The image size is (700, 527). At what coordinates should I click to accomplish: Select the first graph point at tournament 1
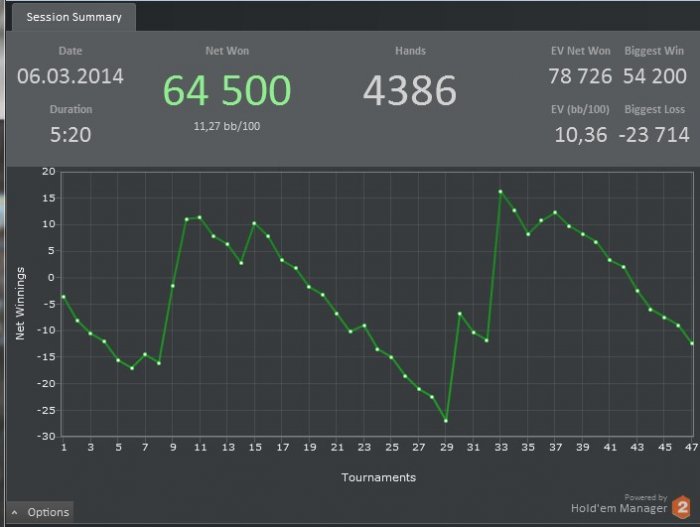point(63,297)
